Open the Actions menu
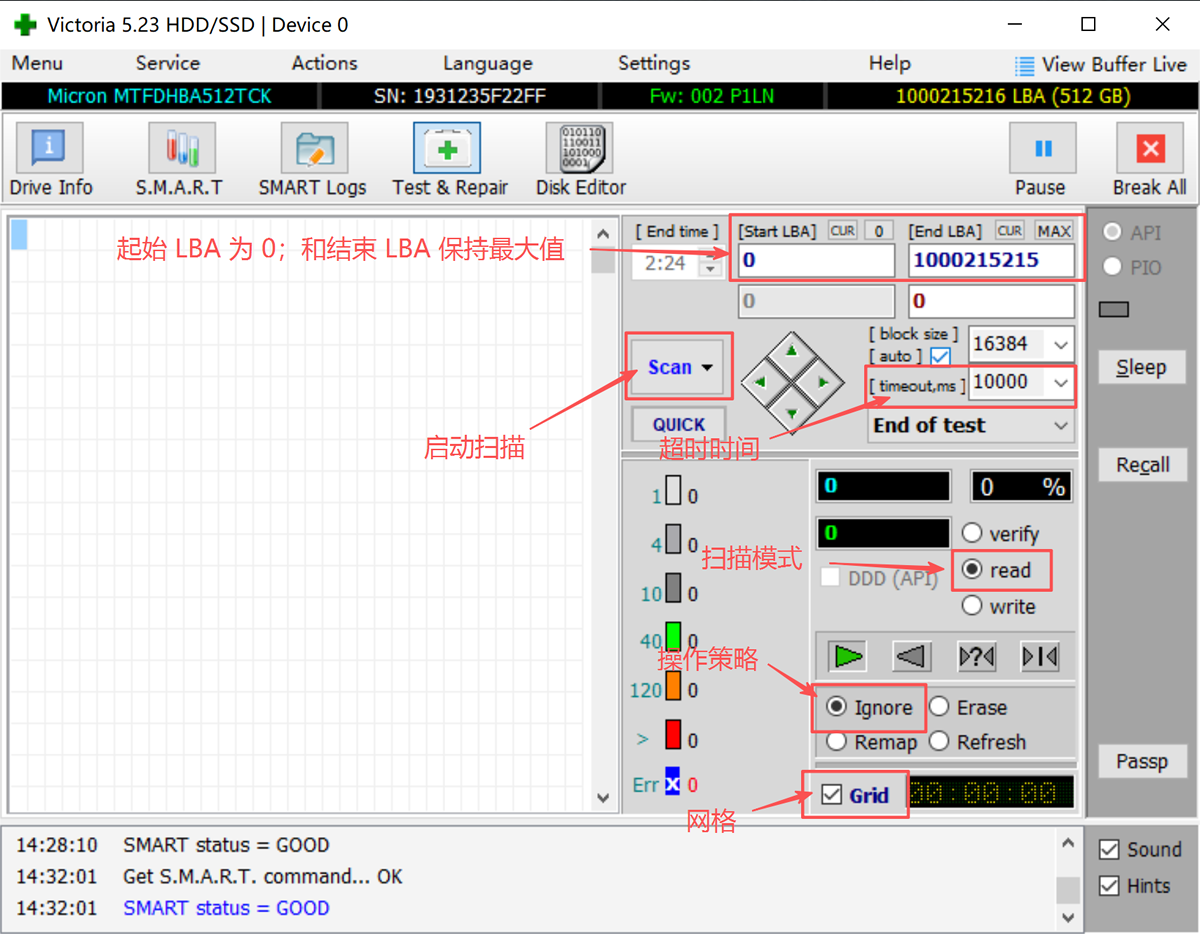The height and width of the screenshot is (934, 1200). [x=325, y=63]
